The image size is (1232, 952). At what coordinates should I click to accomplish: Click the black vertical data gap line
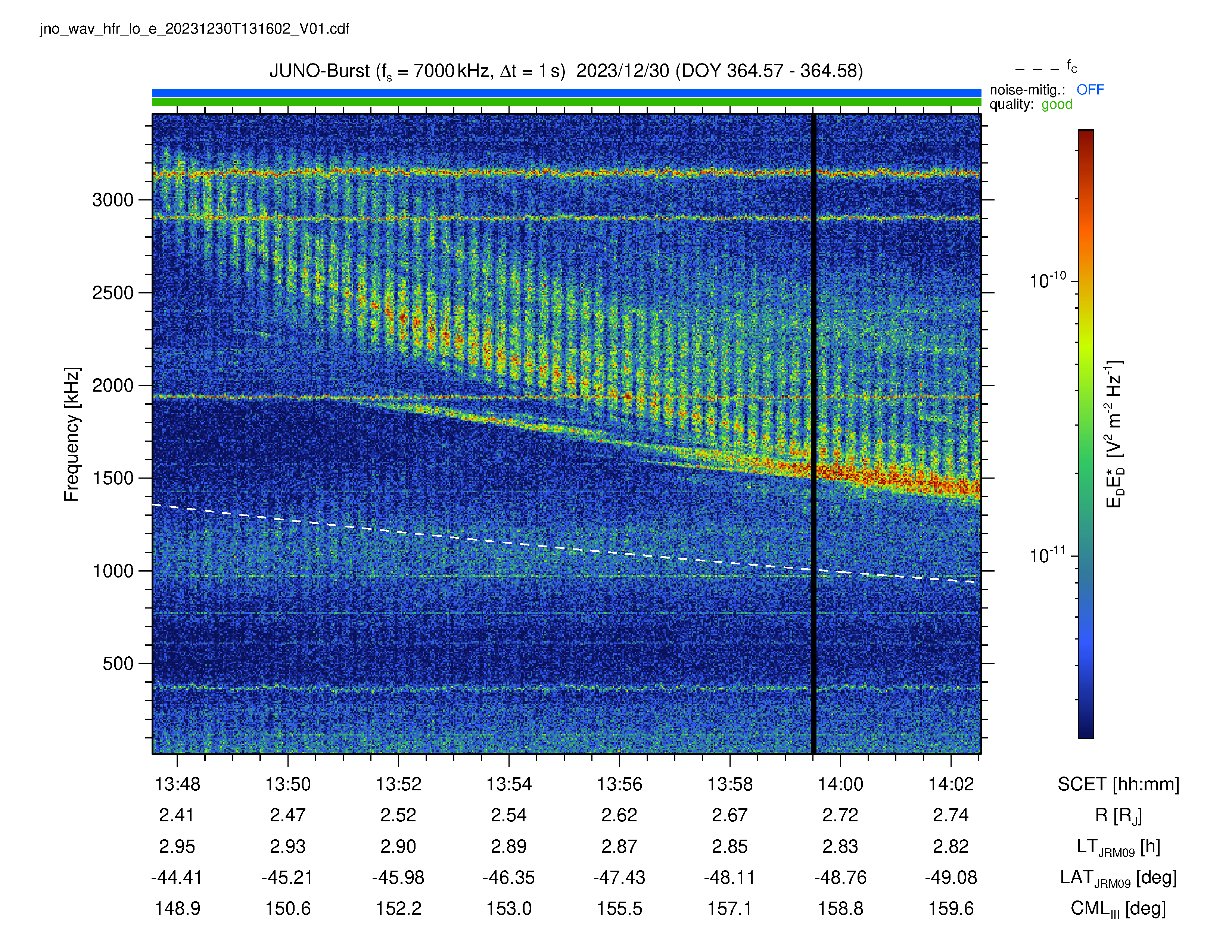[x=813, y=434]
